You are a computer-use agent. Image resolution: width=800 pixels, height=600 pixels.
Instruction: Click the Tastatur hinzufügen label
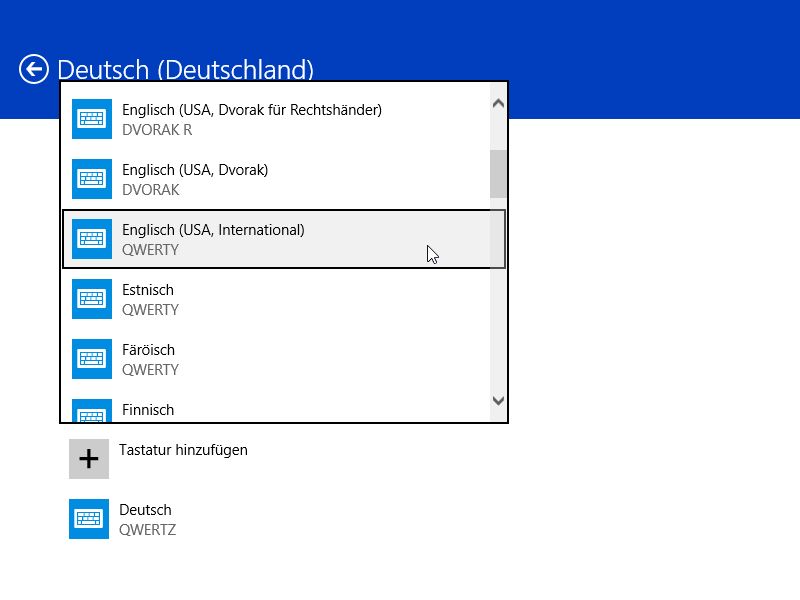183,450
